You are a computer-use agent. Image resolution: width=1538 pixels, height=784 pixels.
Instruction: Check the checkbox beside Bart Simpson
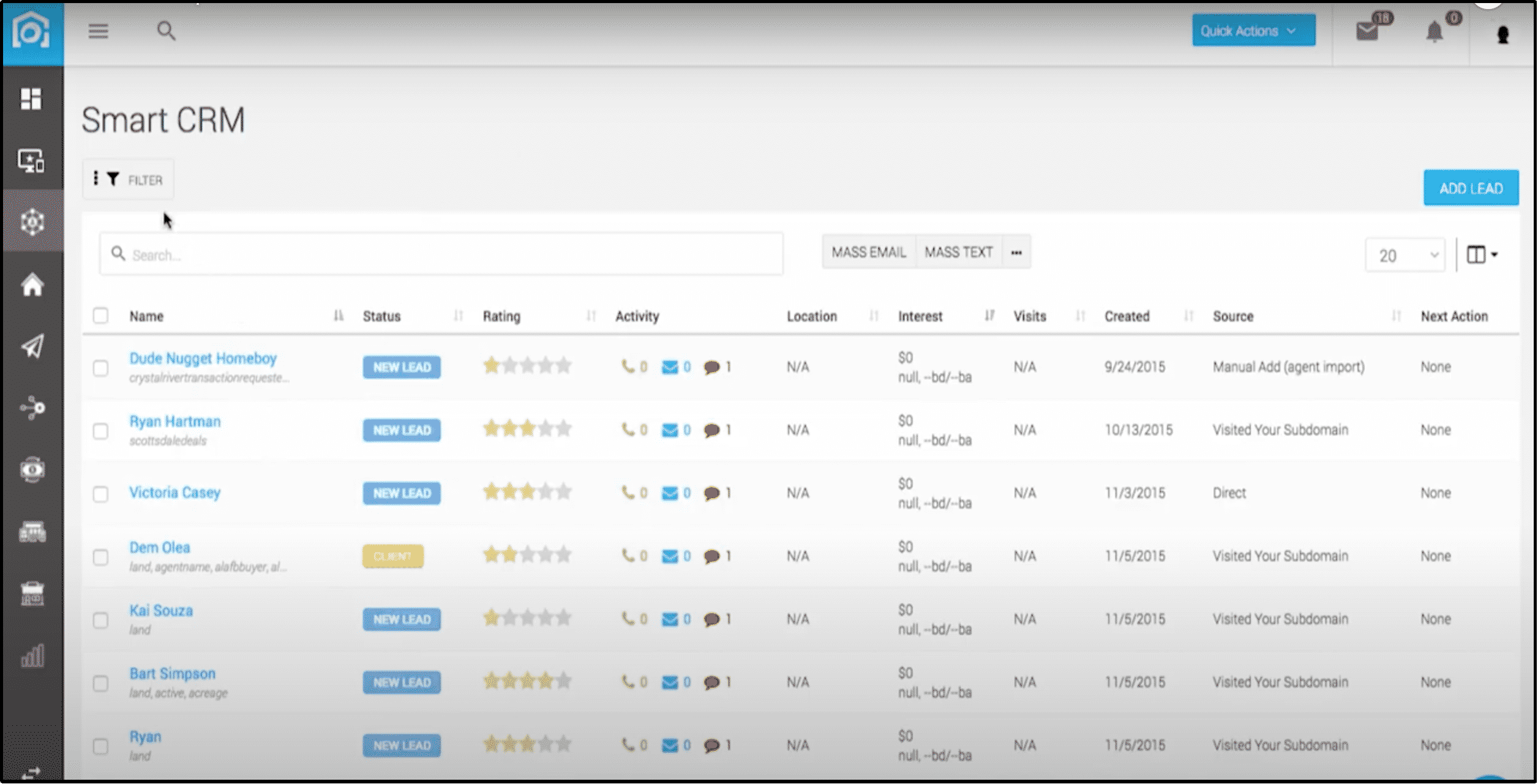point(101,682)
